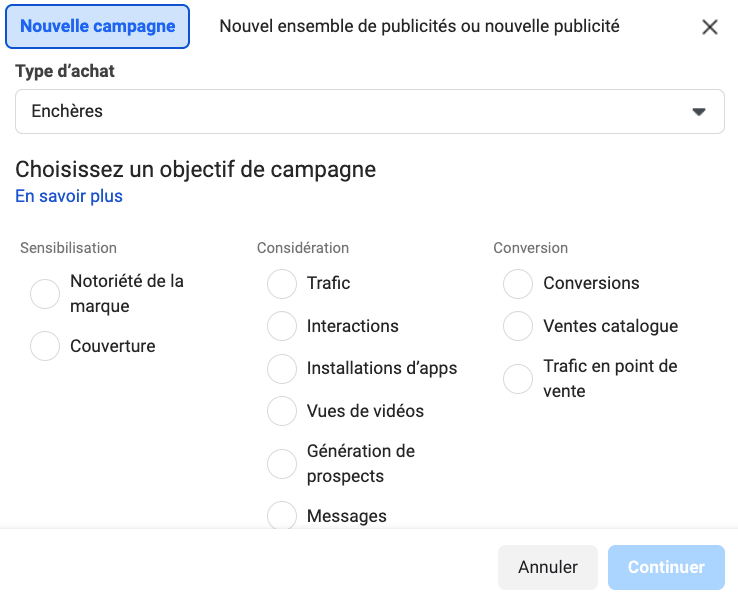Select Notoriété de la marque objective
The image size is (738, 602).
45,294
